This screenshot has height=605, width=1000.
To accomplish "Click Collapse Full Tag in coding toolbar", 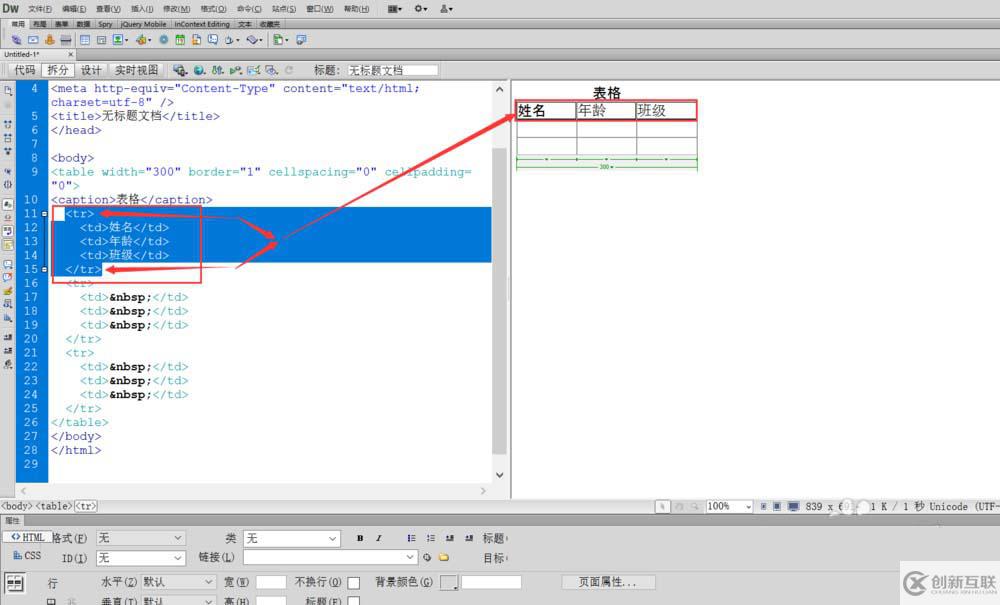I will tap(8, 124).
